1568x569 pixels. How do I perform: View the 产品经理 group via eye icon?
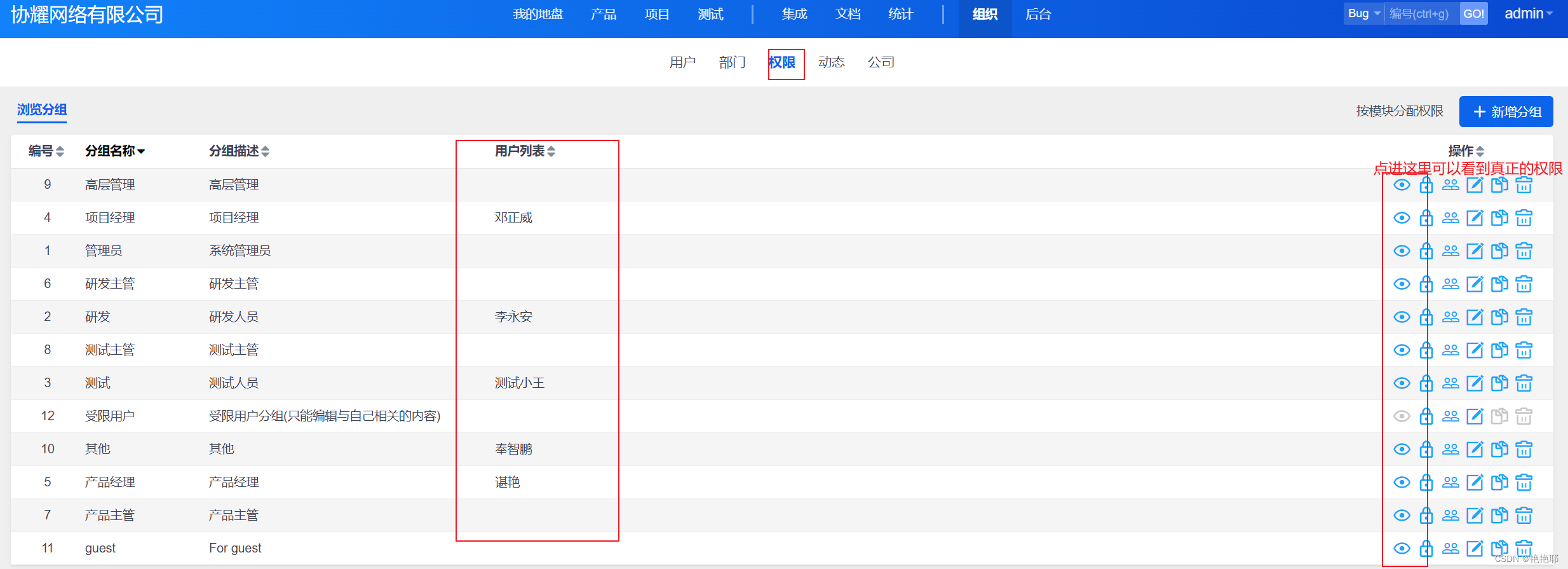point(1402,483)
